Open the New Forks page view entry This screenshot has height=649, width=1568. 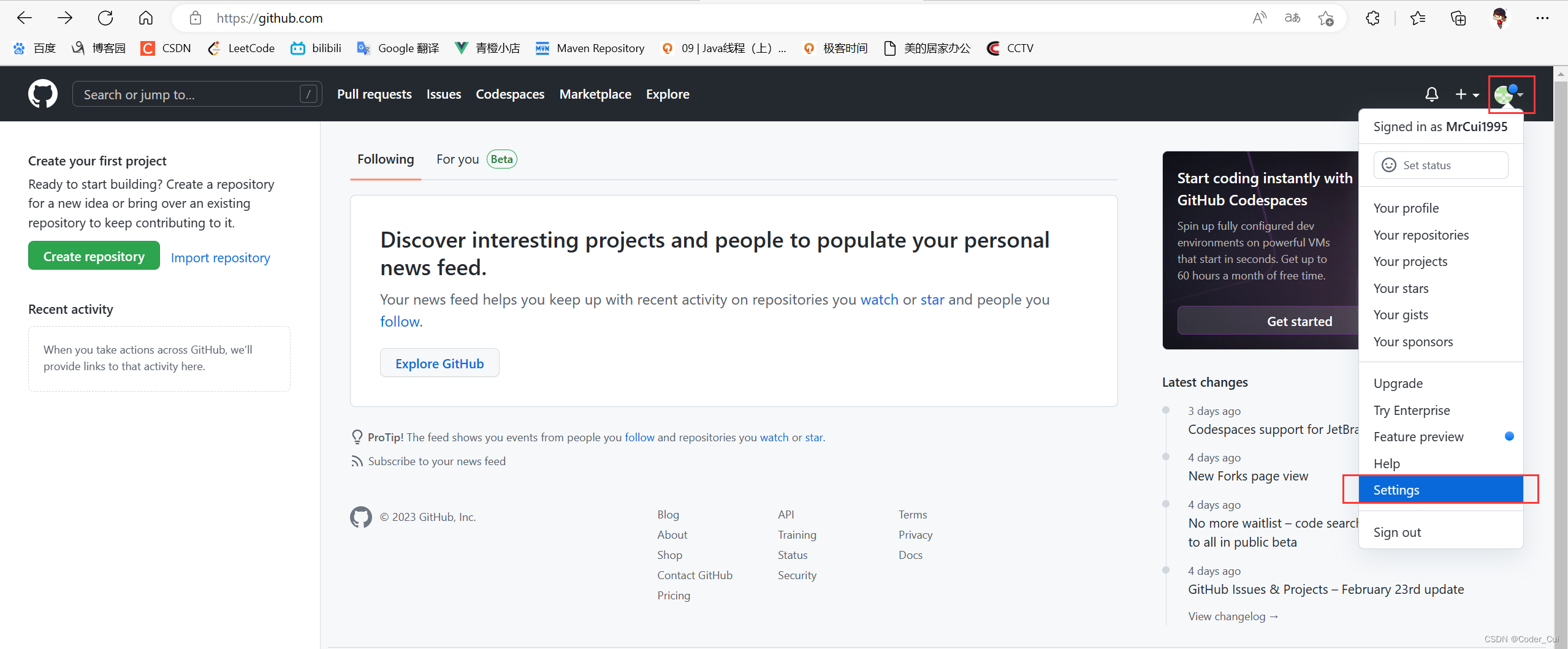coord(1248,476)
